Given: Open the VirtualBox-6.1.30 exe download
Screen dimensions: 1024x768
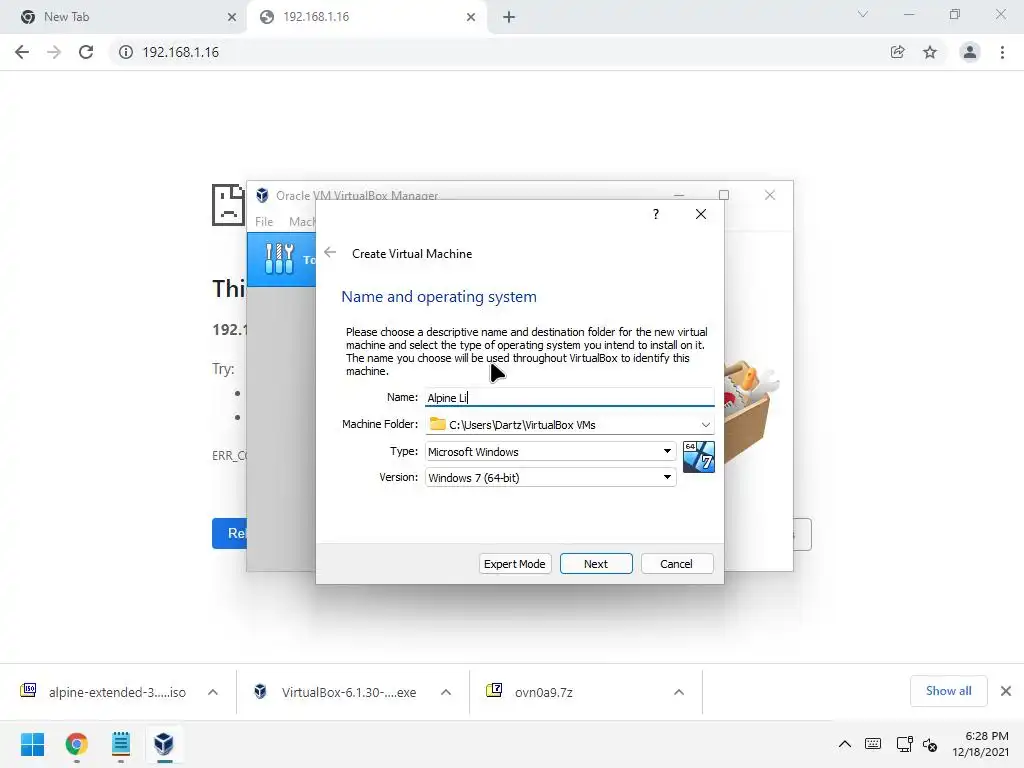Looking at the screenshot, I should tap(335, 692).
